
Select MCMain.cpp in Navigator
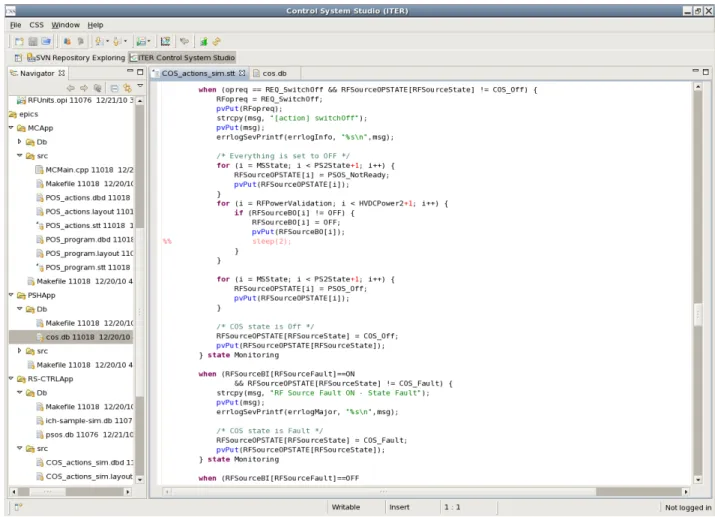coord(84,170)
